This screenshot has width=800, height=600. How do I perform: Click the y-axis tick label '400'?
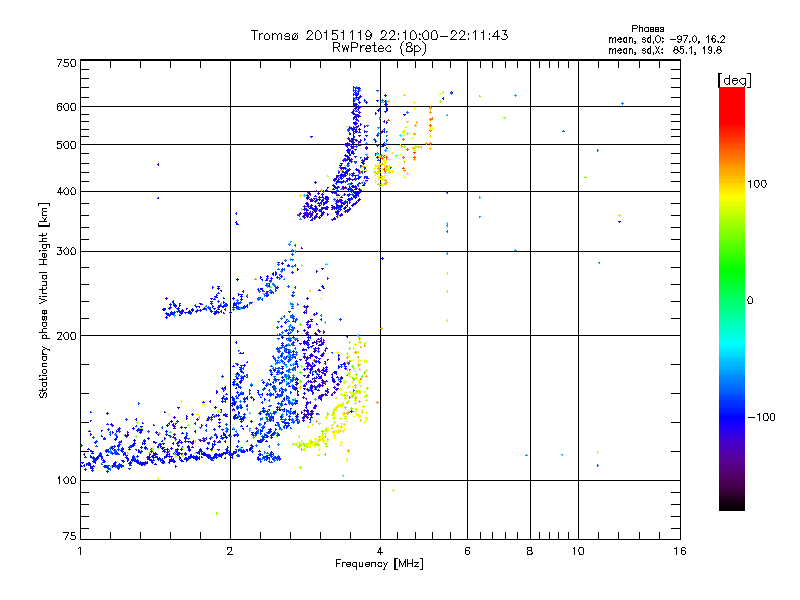(x=66, y=192)
